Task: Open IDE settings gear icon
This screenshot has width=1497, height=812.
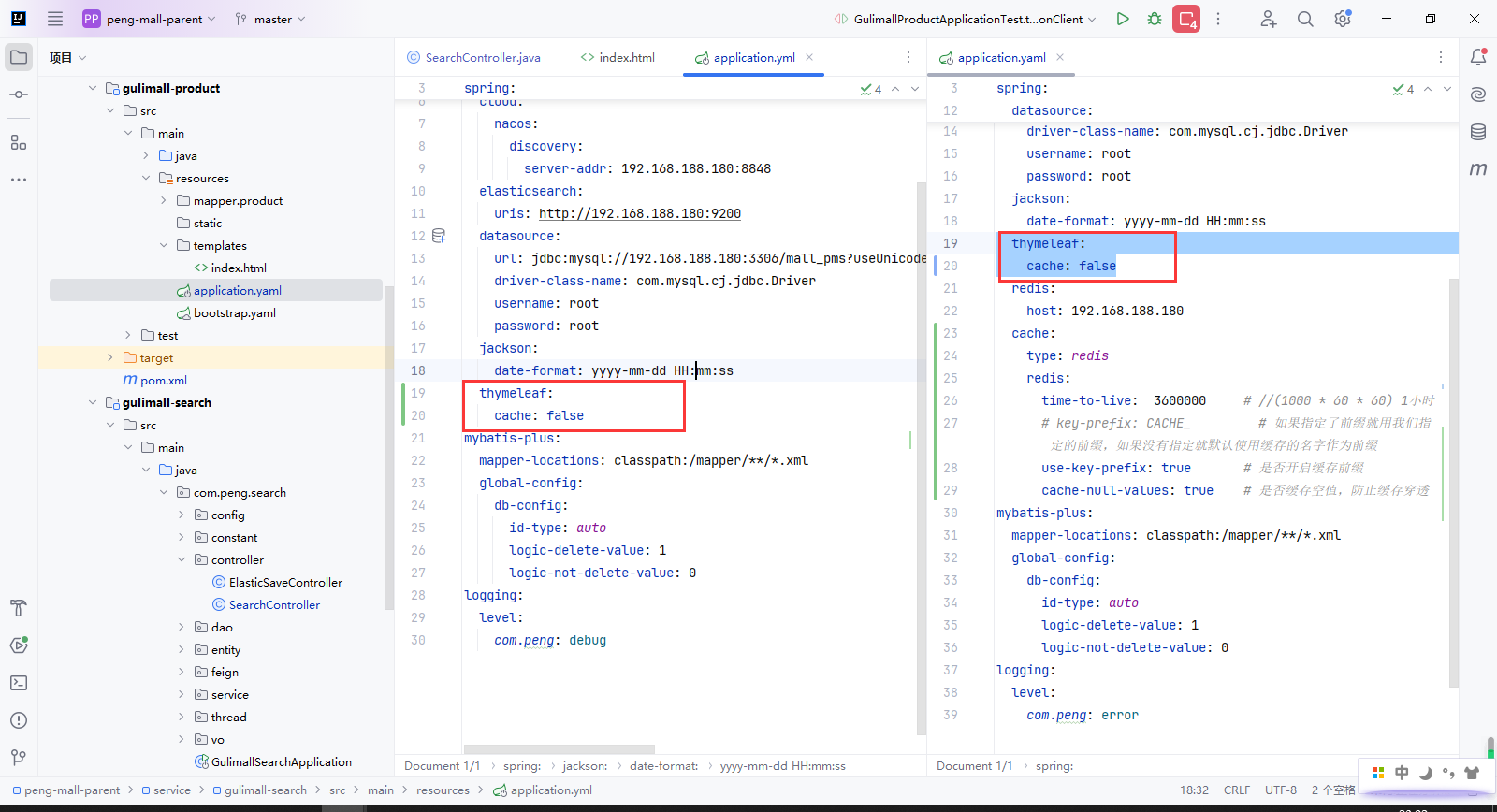Action: [x=1343, y=19]
